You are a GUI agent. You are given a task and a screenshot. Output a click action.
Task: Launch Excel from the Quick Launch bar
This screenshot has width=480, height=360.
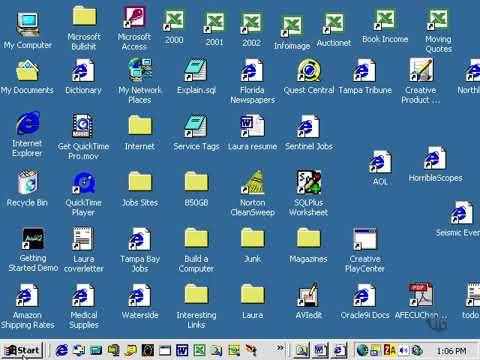[199, 350]
